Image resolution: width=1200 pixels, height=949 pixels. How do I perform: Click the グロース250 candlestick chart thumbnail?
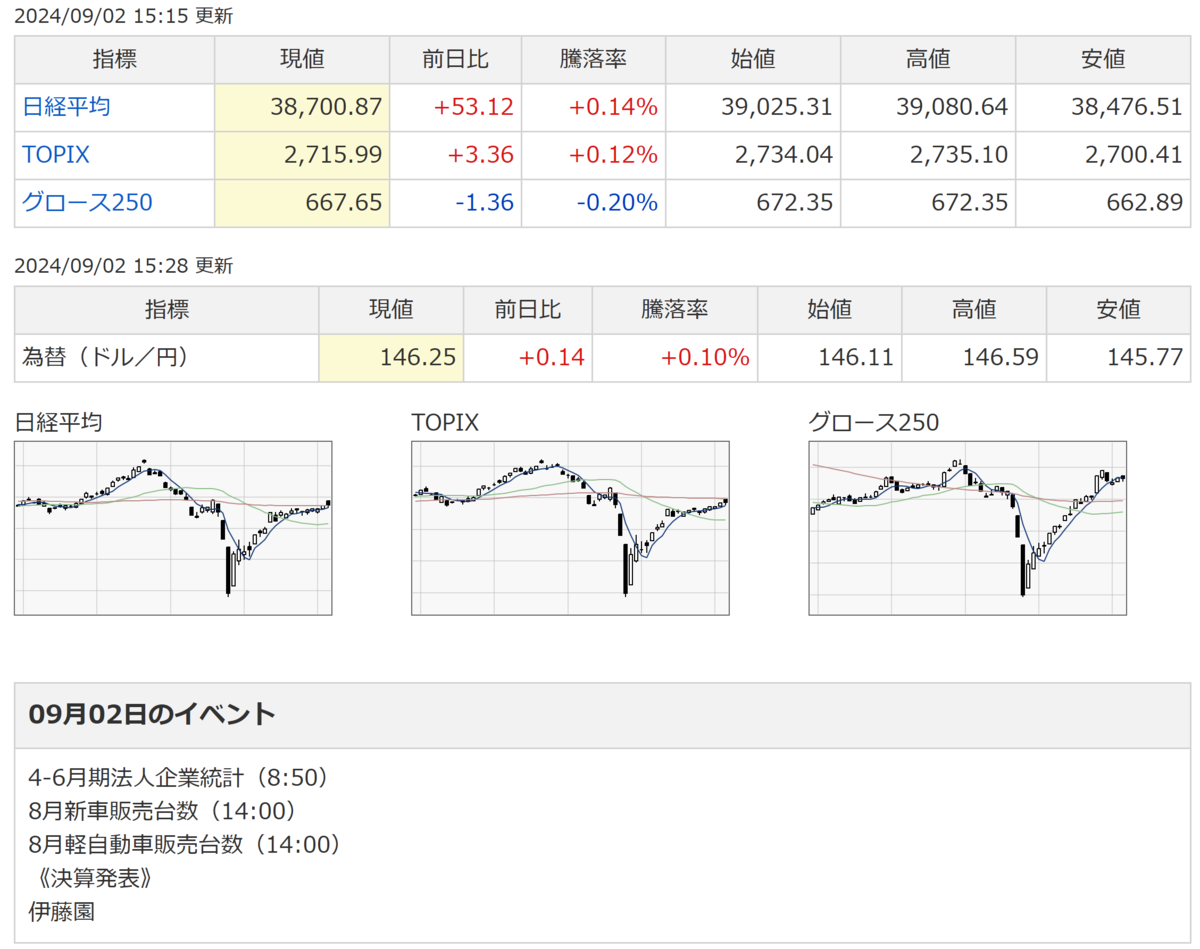[x=967, y=528]
